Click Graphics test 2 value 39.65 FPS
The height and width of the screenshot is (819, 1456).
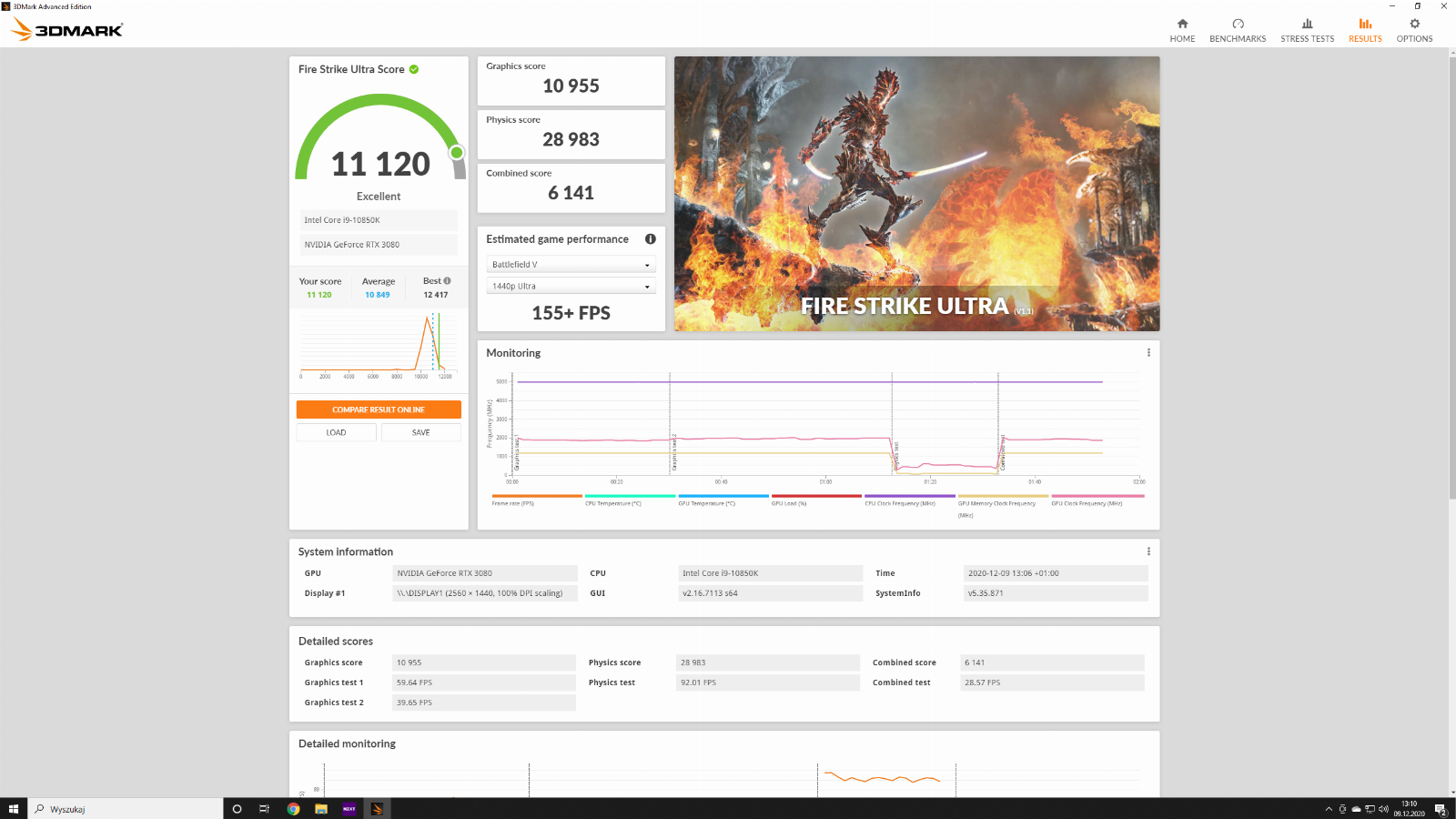tap(484, 703)
